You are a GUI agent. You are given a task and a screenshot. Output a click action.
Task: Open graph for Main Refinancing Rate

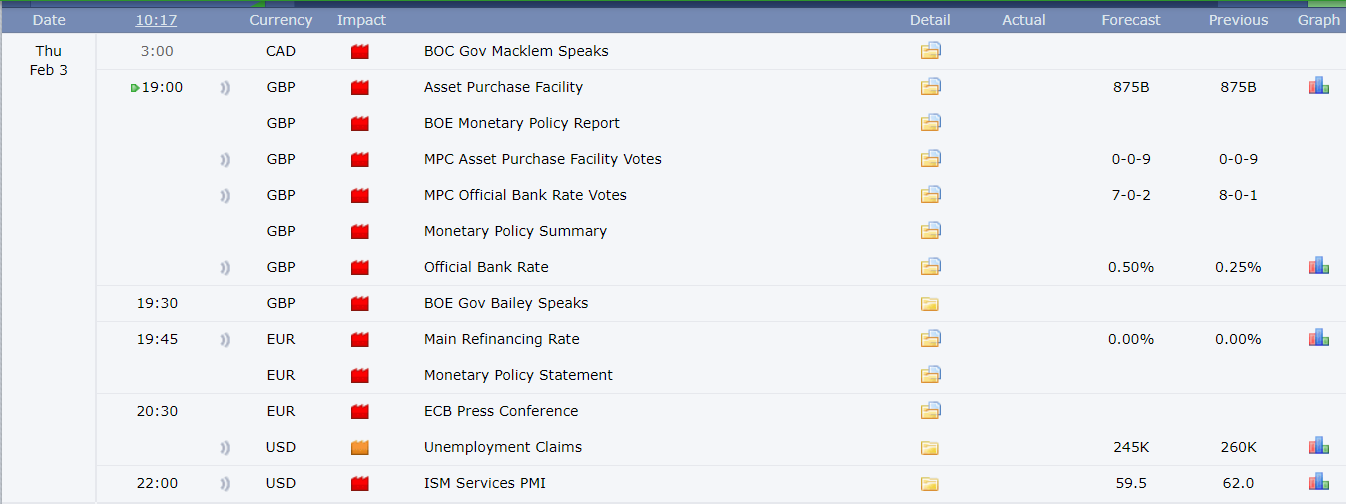[x=1318, y=339]
